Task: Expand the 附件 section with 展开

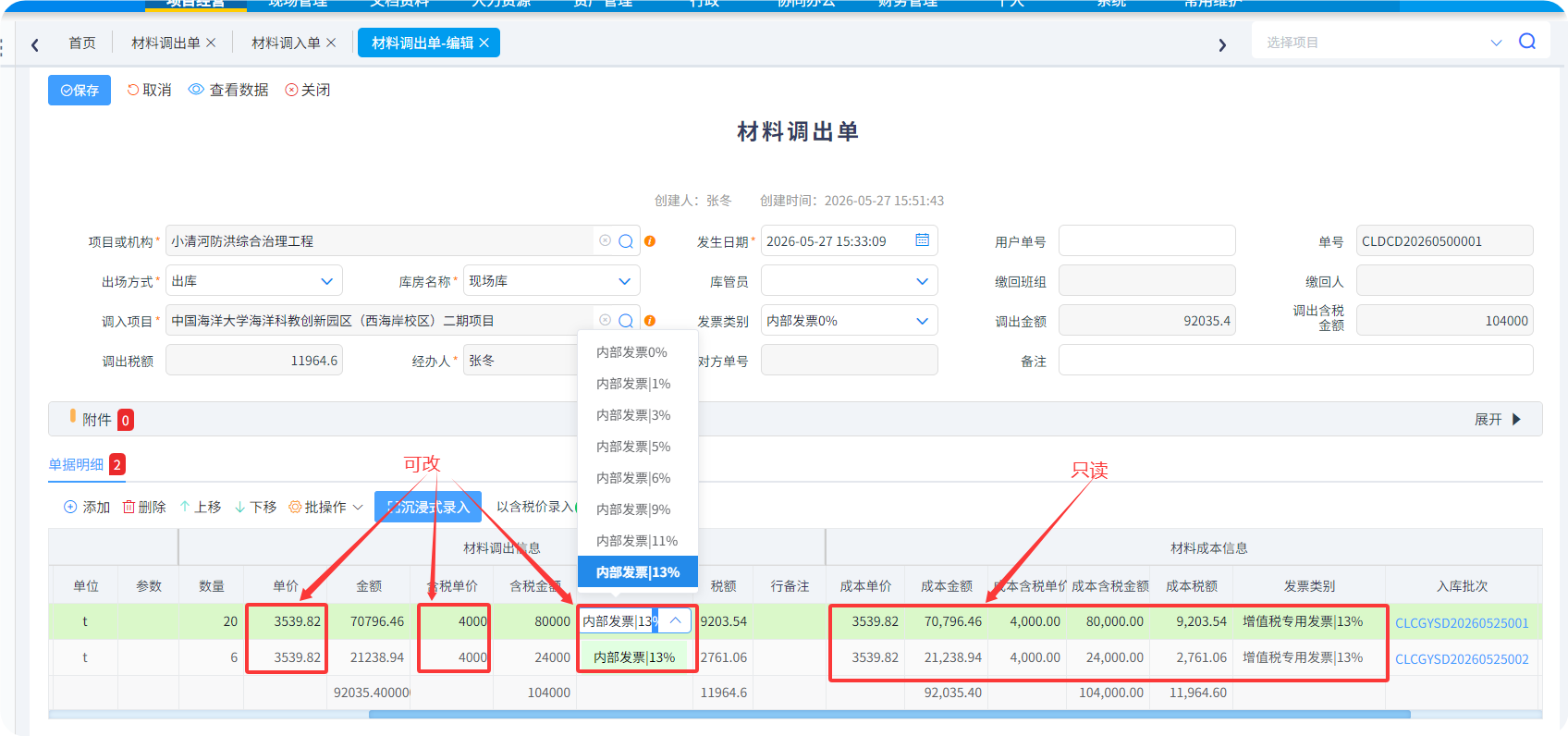Action: [1498, 419]
